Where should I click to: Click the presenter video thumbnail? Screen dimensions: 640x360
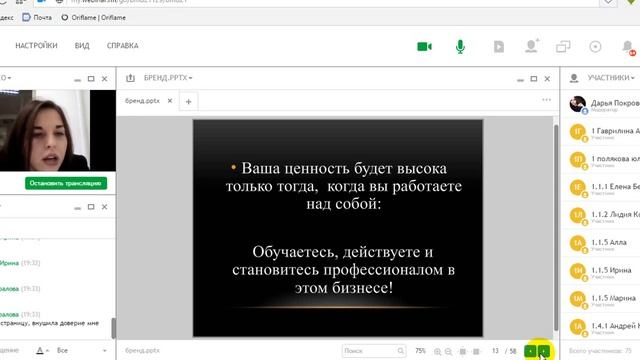pyautogui.click(x=58, y=130)
